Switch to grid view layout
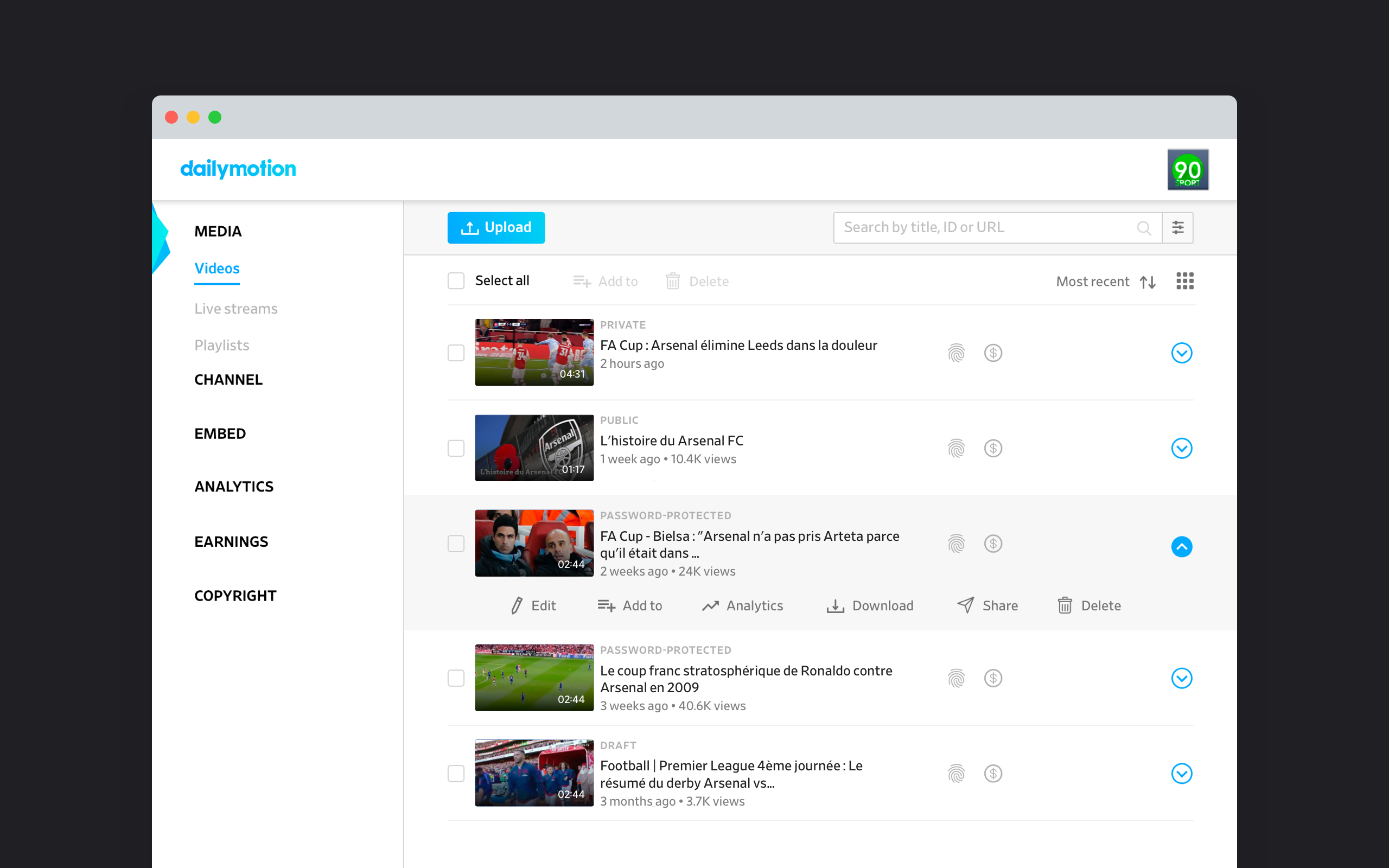The image size is (1389, 868). (x=1184, y=282)
